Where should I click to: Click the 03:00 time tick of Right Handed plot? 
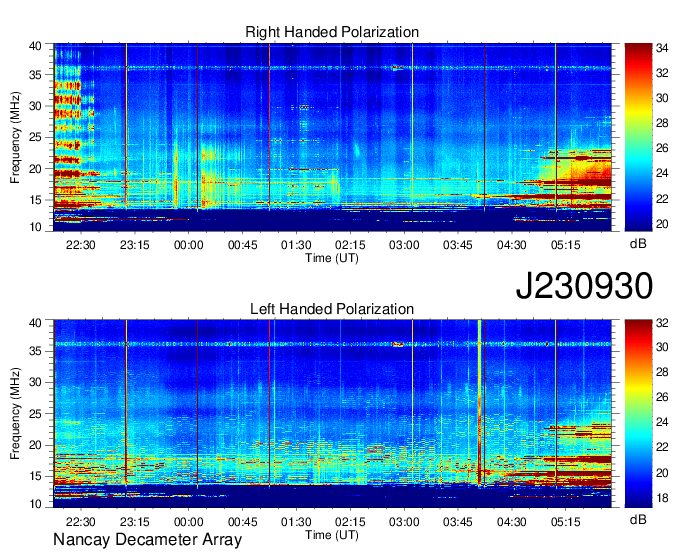(404, 245)
